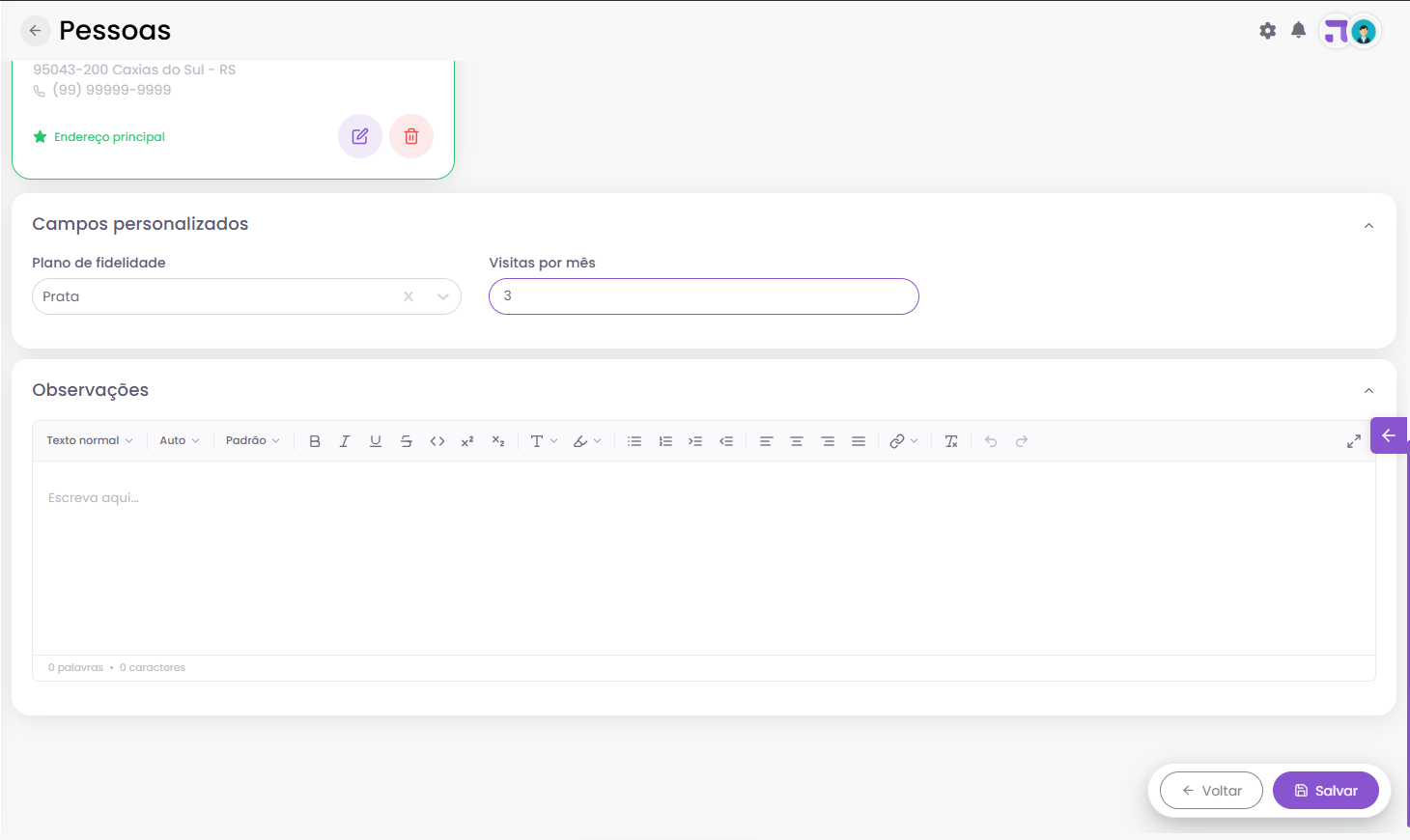
Task: Expand the editor to fullscreen
Action: [1354, 441]
